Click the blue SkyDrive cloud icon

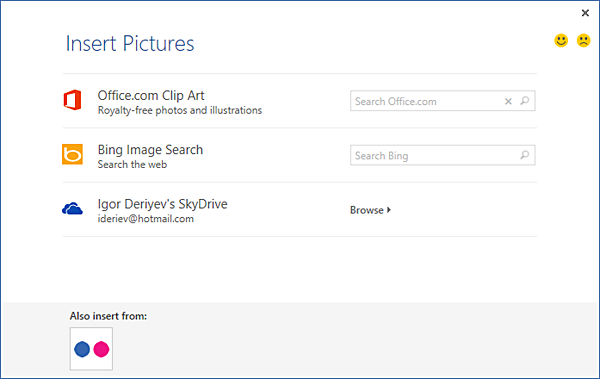click(72, 209)
